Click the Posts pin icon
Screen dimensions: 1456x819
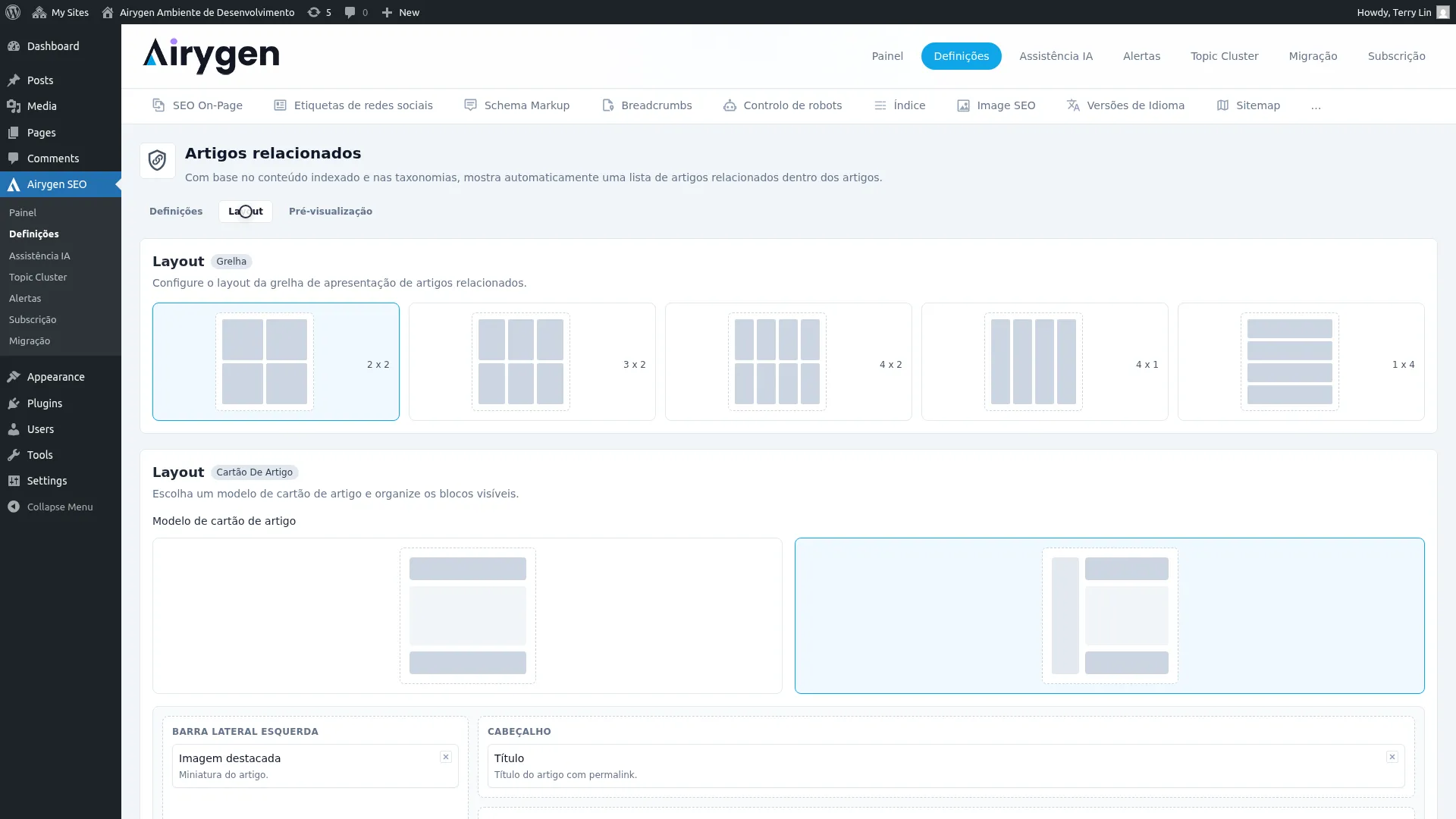tap(14, 80)
